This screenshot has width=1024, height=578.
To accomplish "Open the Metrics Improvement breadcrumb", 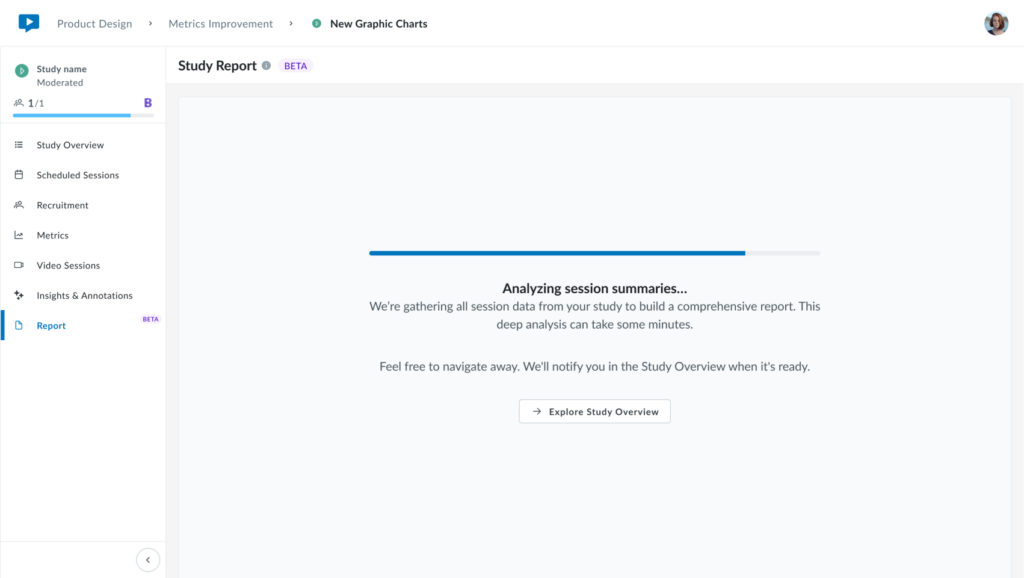I will (221, 24).
